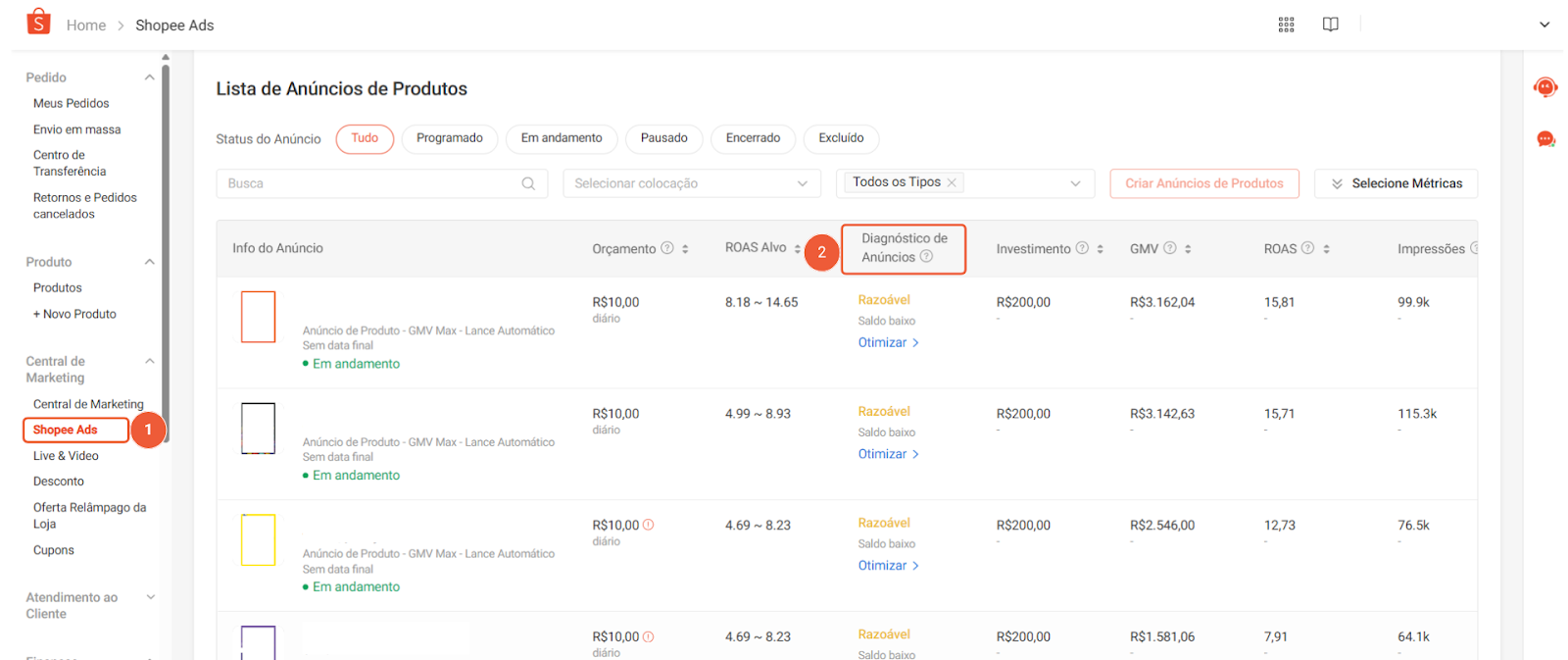
Task: Click the GMV value R$3.162,04
Action: (1162, 302)
